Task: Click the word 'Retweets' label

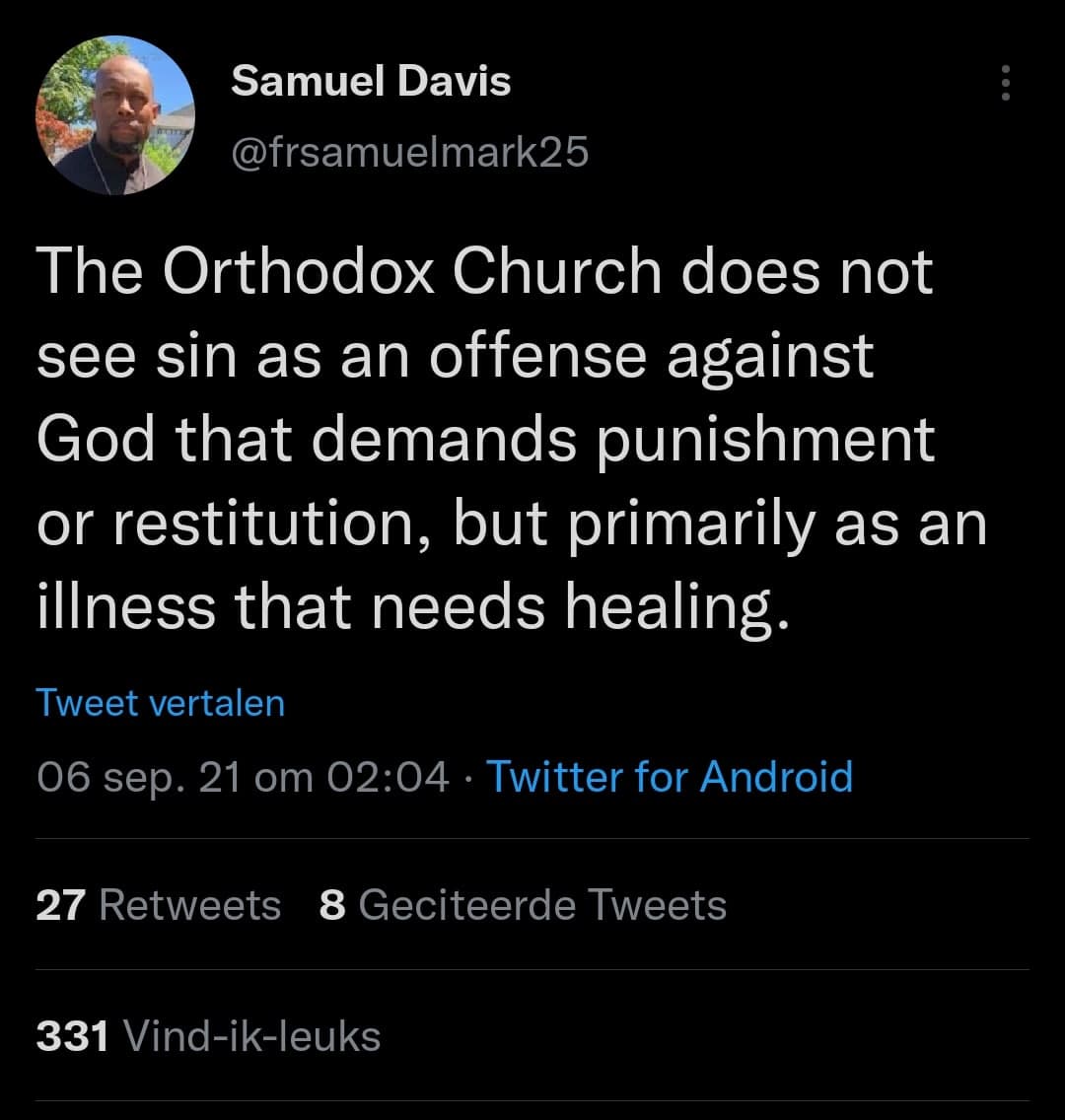Action: coord(190,904)
